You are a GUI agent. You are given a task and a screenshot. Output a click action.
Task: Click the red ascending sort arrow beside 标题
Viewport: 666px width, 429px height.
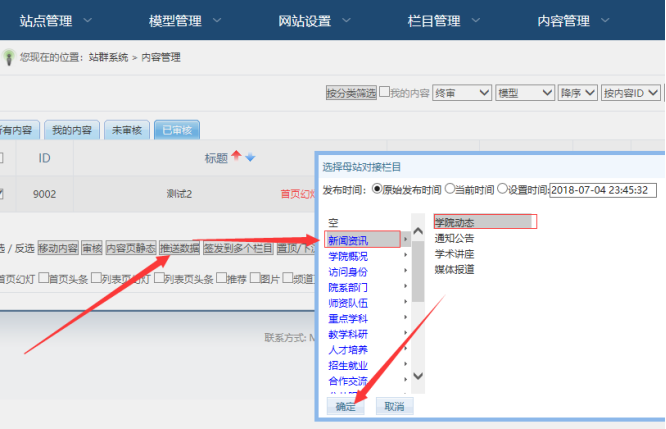coord(237,156)
